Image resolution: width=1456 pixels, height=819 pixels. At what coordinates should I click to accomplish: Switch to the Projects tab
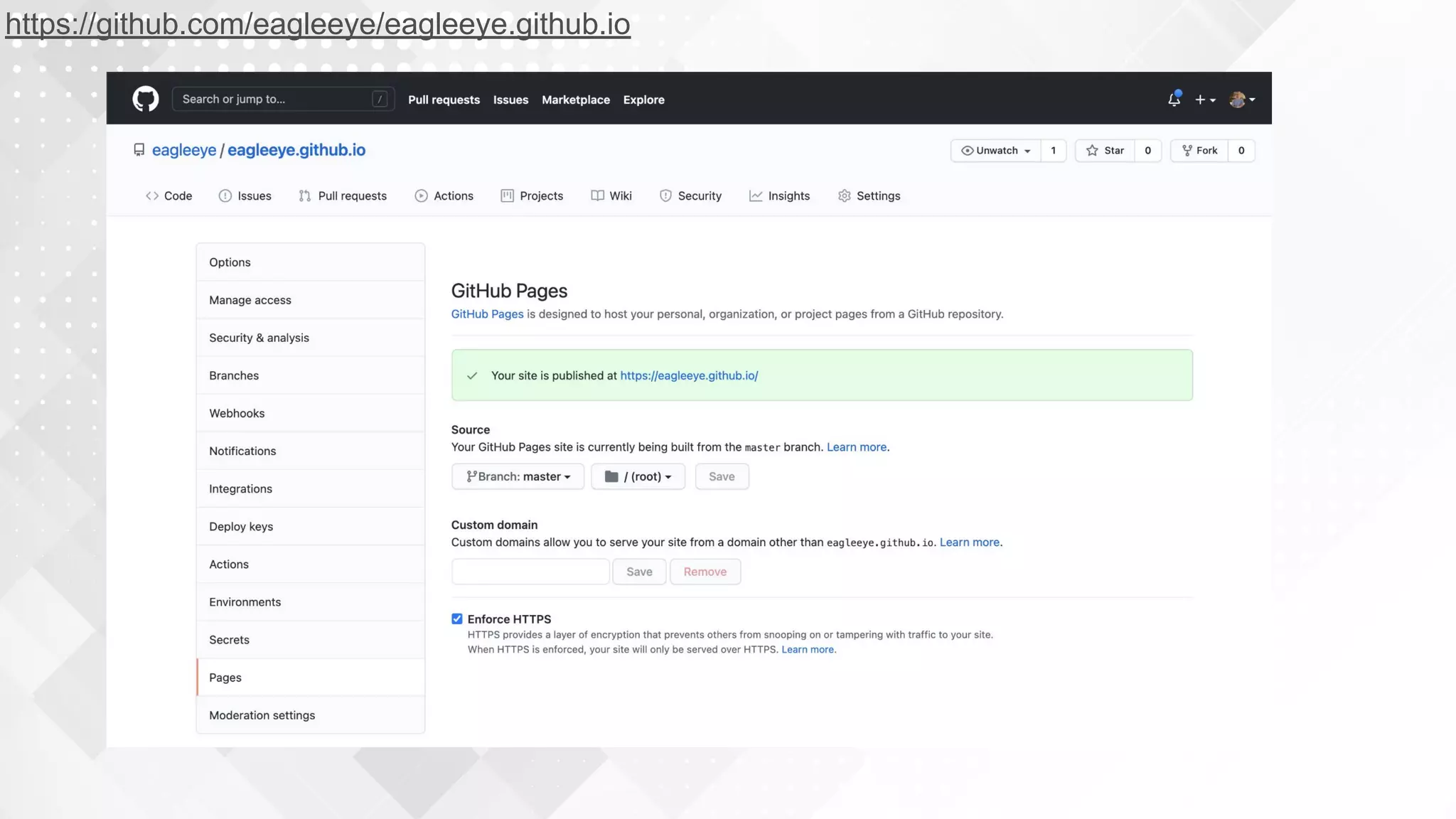coord(532,196)
